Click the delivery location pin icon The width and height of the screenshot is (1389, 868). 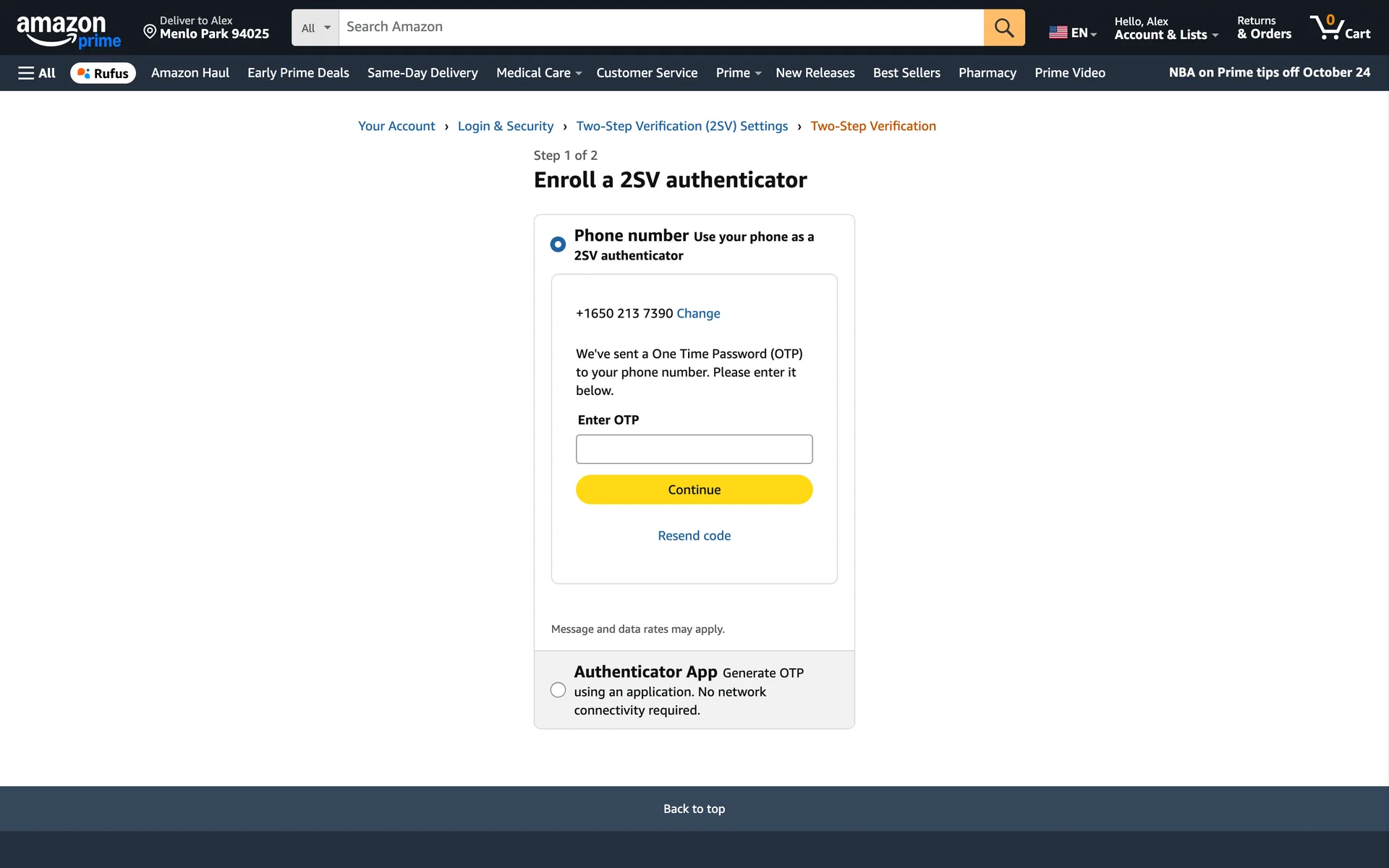(x=150, y=31)
